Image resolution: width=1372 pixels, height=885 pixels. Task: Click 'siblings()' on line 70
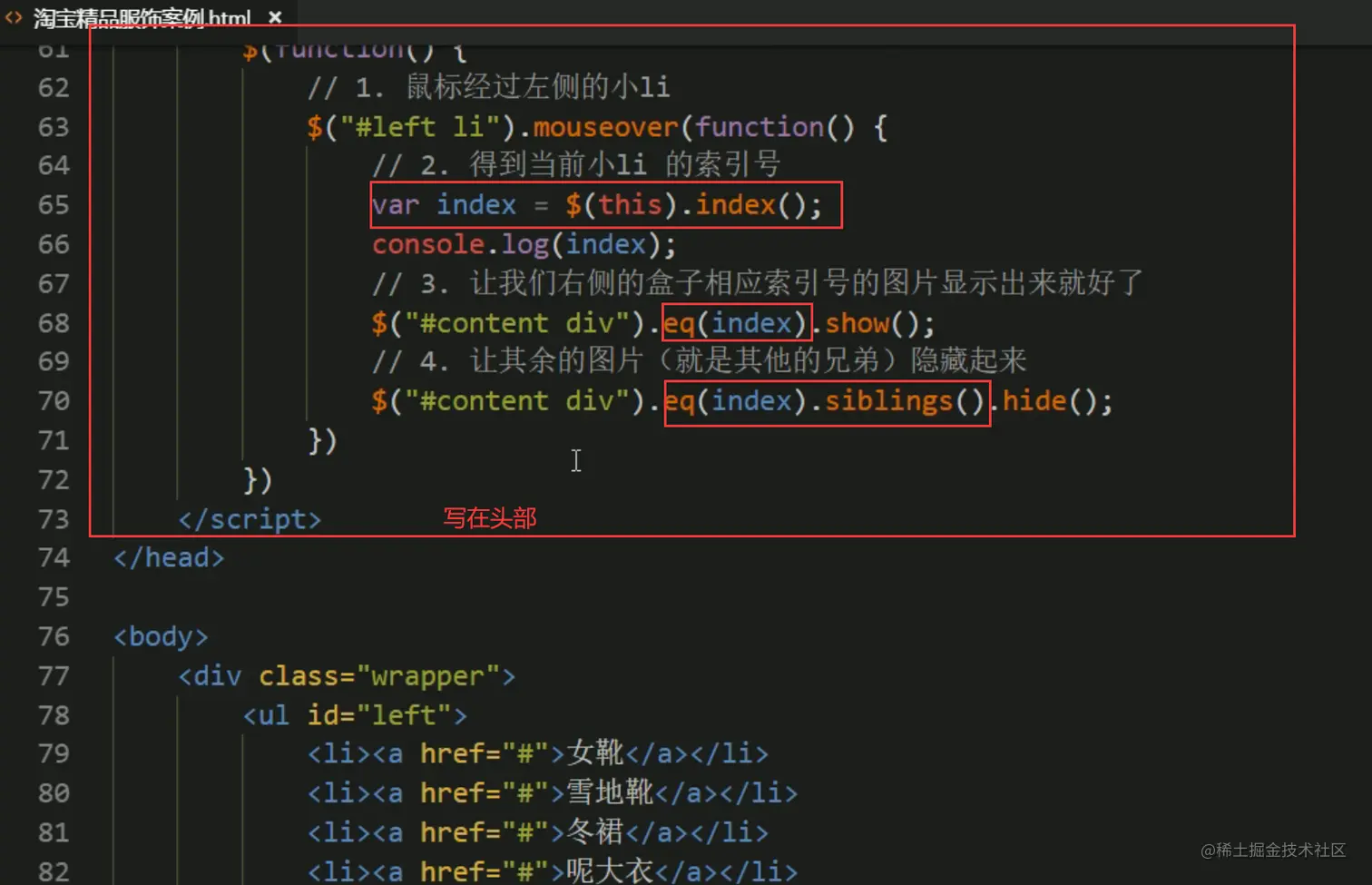905,401
